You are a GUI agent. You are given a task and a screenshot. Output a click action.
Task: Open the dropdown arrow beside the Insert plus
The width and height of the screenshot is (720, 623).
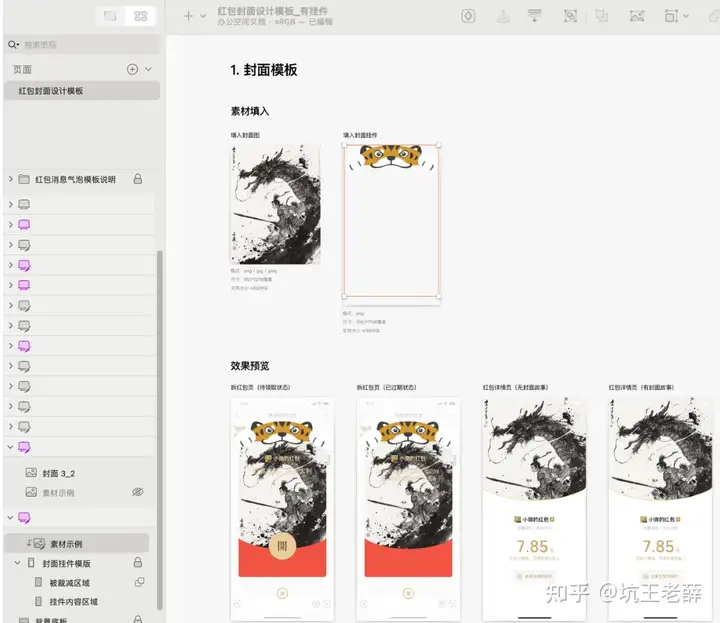click(203, 16)
